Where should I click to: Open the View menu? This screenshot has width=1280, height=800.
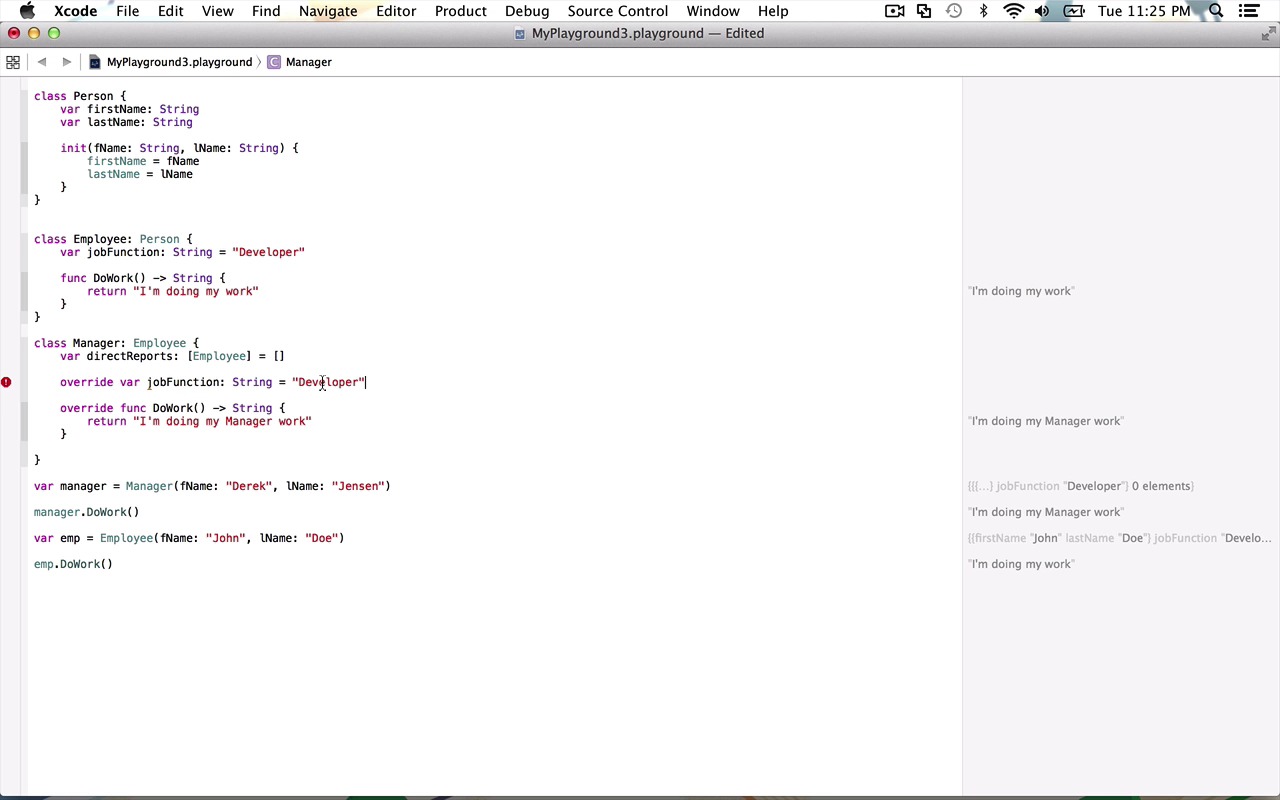click(217, 11)
